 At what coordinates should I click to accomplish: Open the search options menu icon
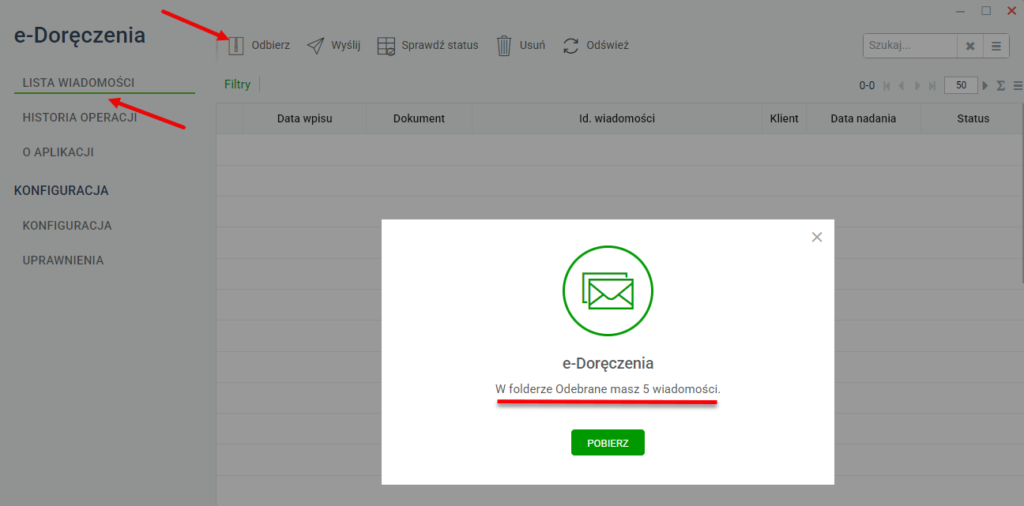click(x=996, y=46)
